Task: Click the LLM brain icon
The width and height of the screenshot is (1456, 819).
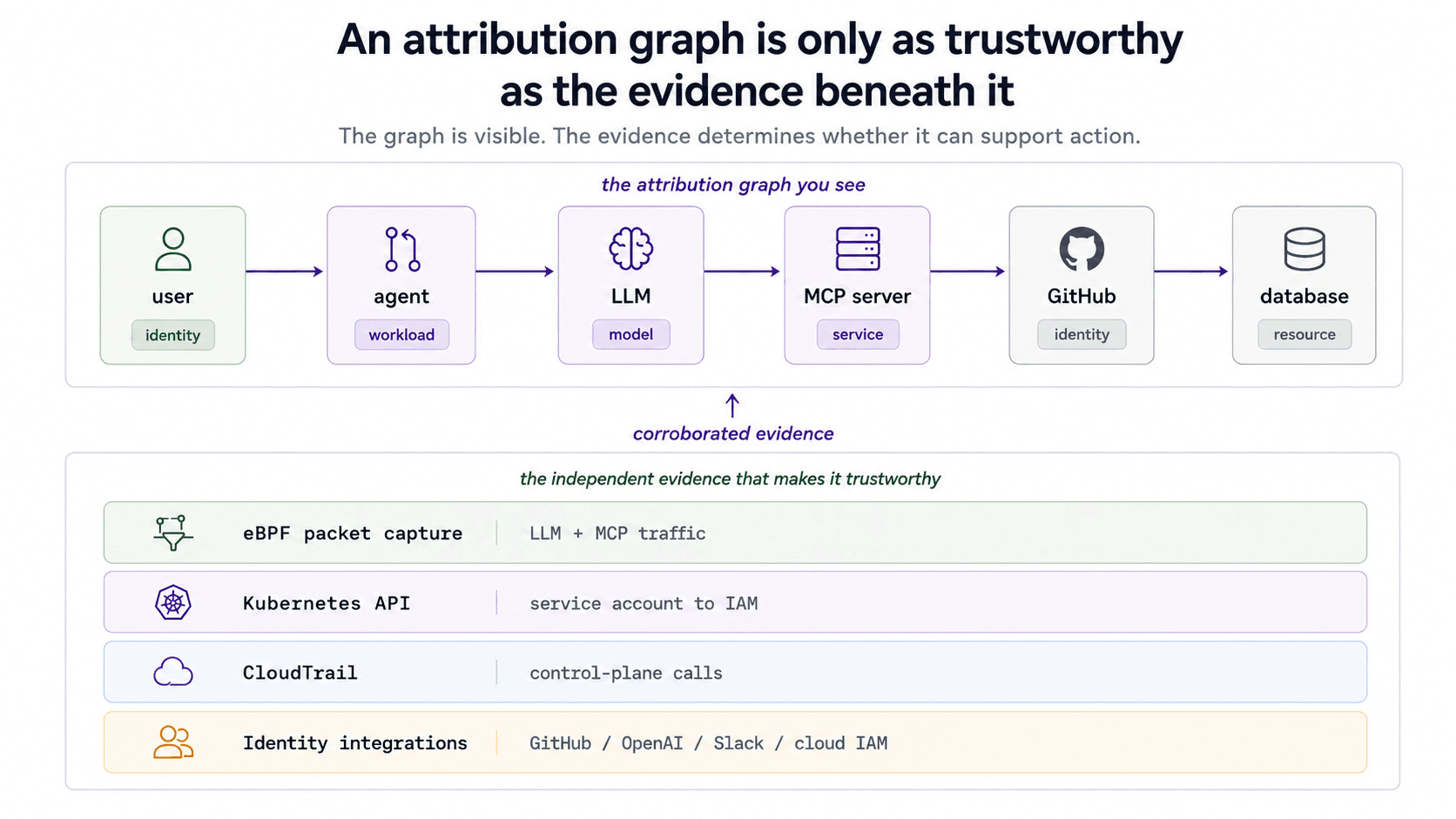Action: click(631, 249)
